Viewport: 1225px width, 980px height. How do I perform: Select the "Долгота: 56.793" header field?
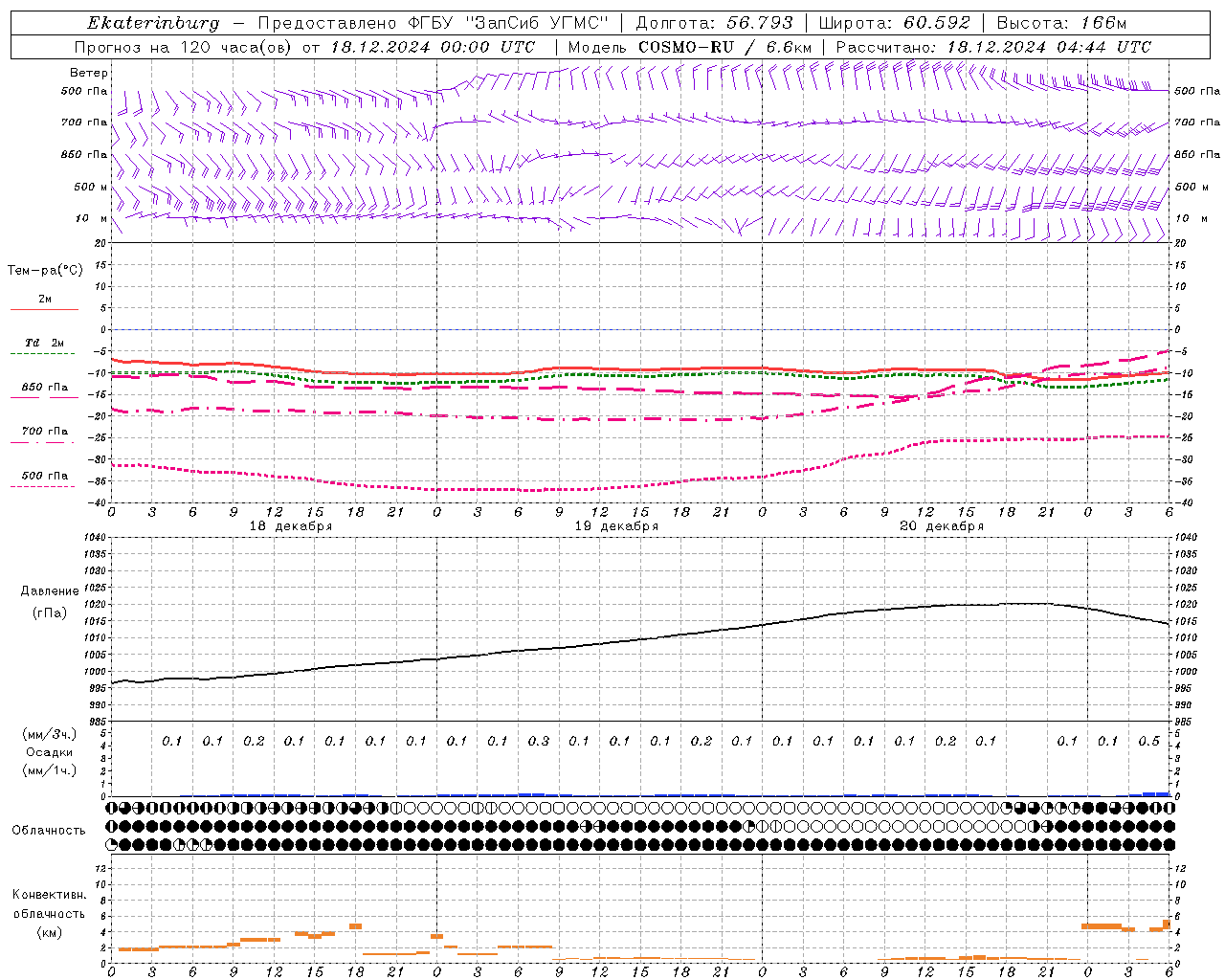715,23
